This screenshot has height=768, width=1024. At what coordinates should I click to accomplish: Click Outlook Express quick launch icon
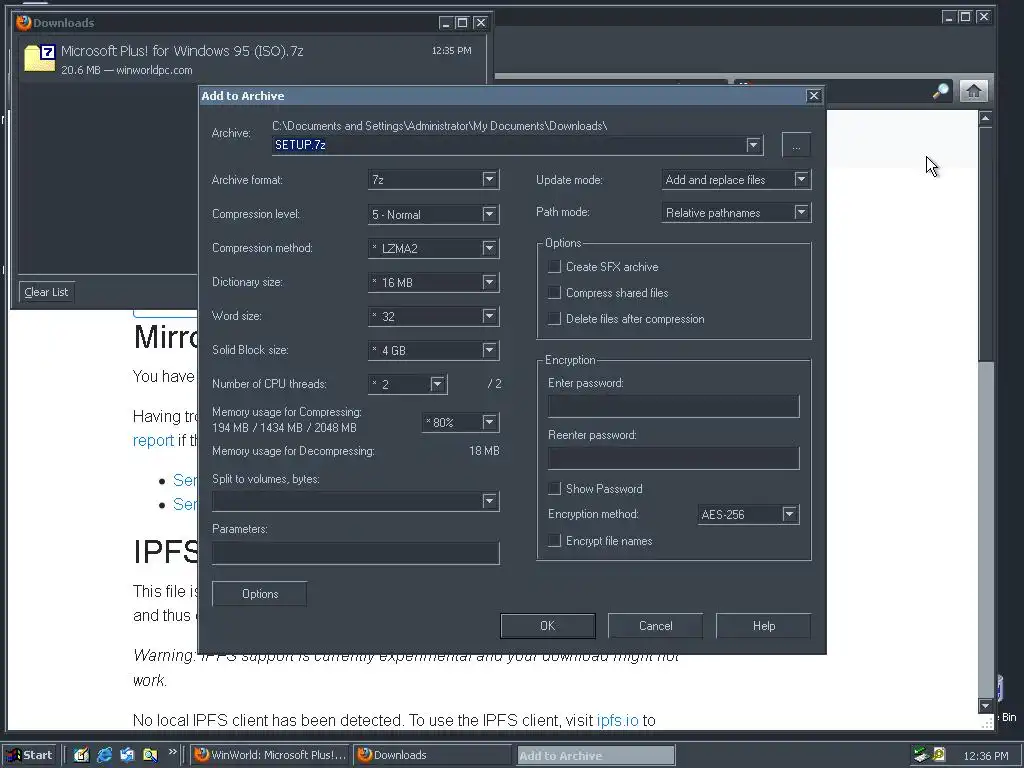(127, 755)
